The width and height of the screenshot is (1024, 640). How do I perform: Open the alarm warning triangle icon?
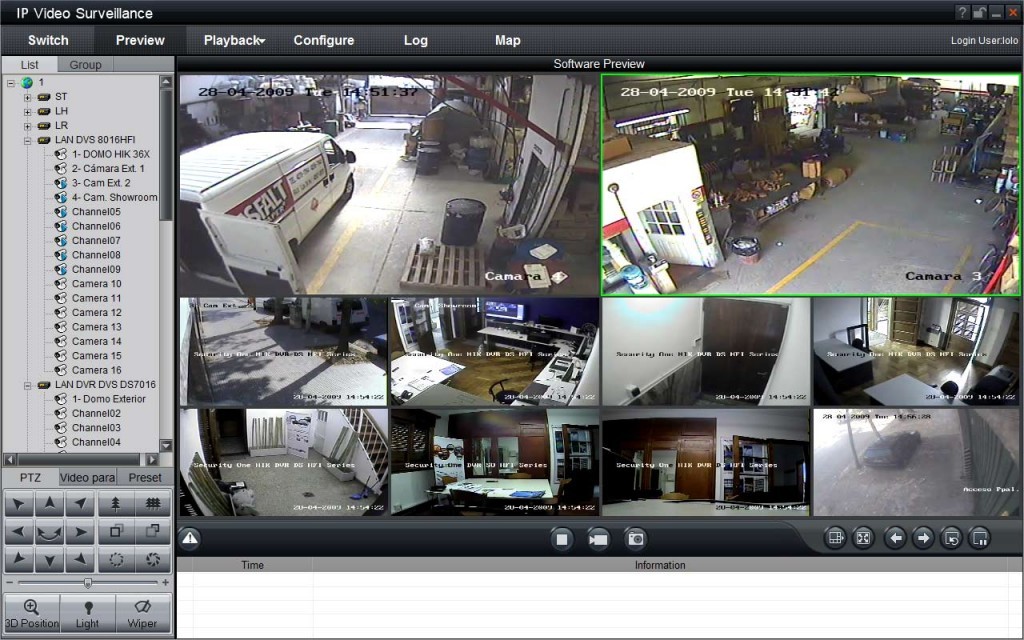190,539
